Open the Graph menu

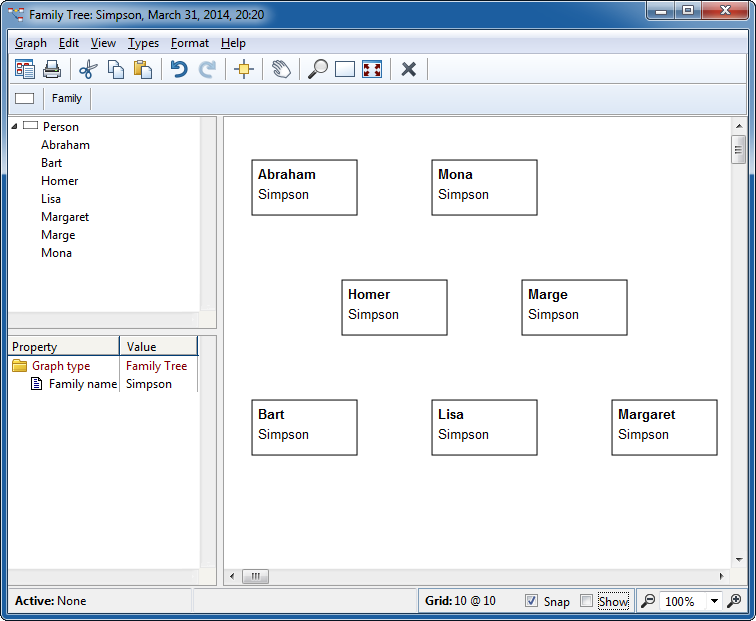pos(31,43)
